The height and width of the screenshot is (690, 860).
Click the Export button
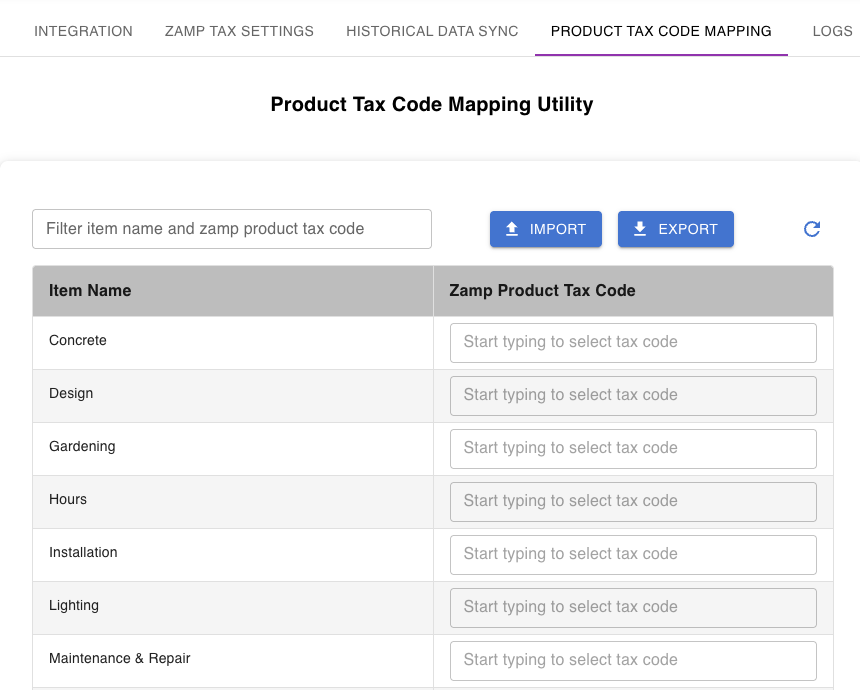(675, 229)
